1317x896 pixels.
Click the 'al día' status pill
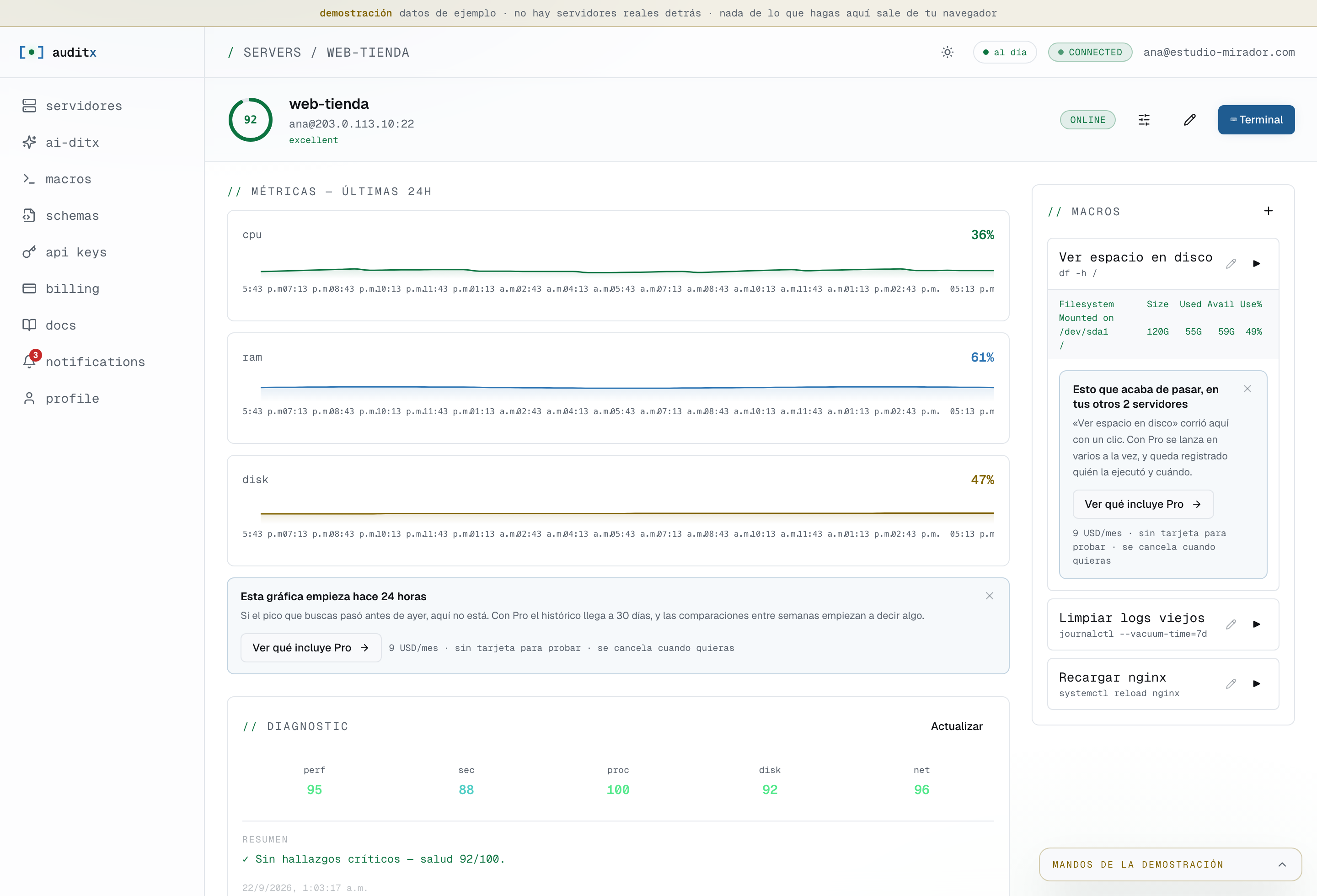1005,52
